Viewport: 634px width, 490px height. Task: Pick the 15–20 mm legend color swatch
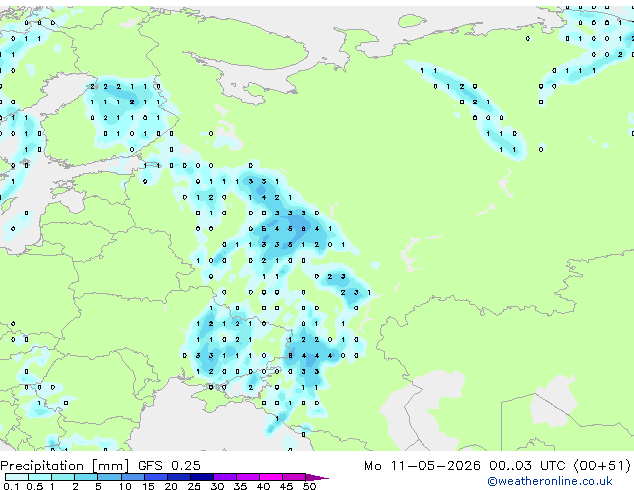point(156,477)
